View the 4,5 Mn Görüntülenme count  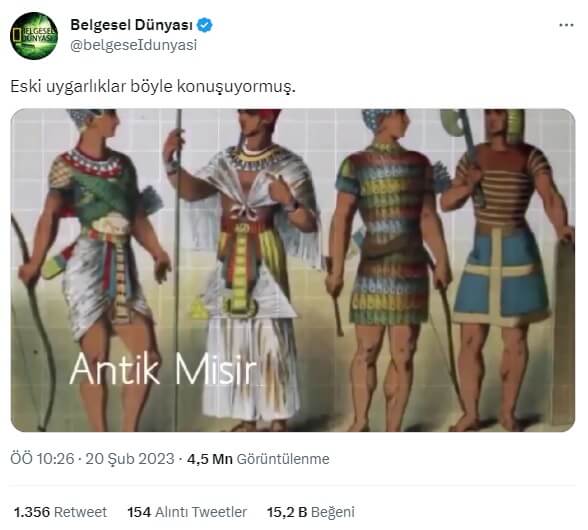[258, 459]
